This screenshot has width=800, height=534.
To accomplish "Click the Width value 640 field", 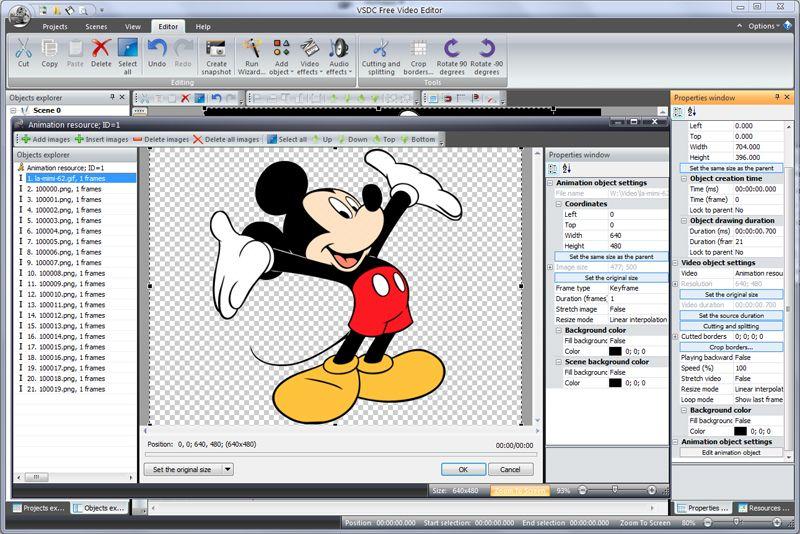I will 637,236.
